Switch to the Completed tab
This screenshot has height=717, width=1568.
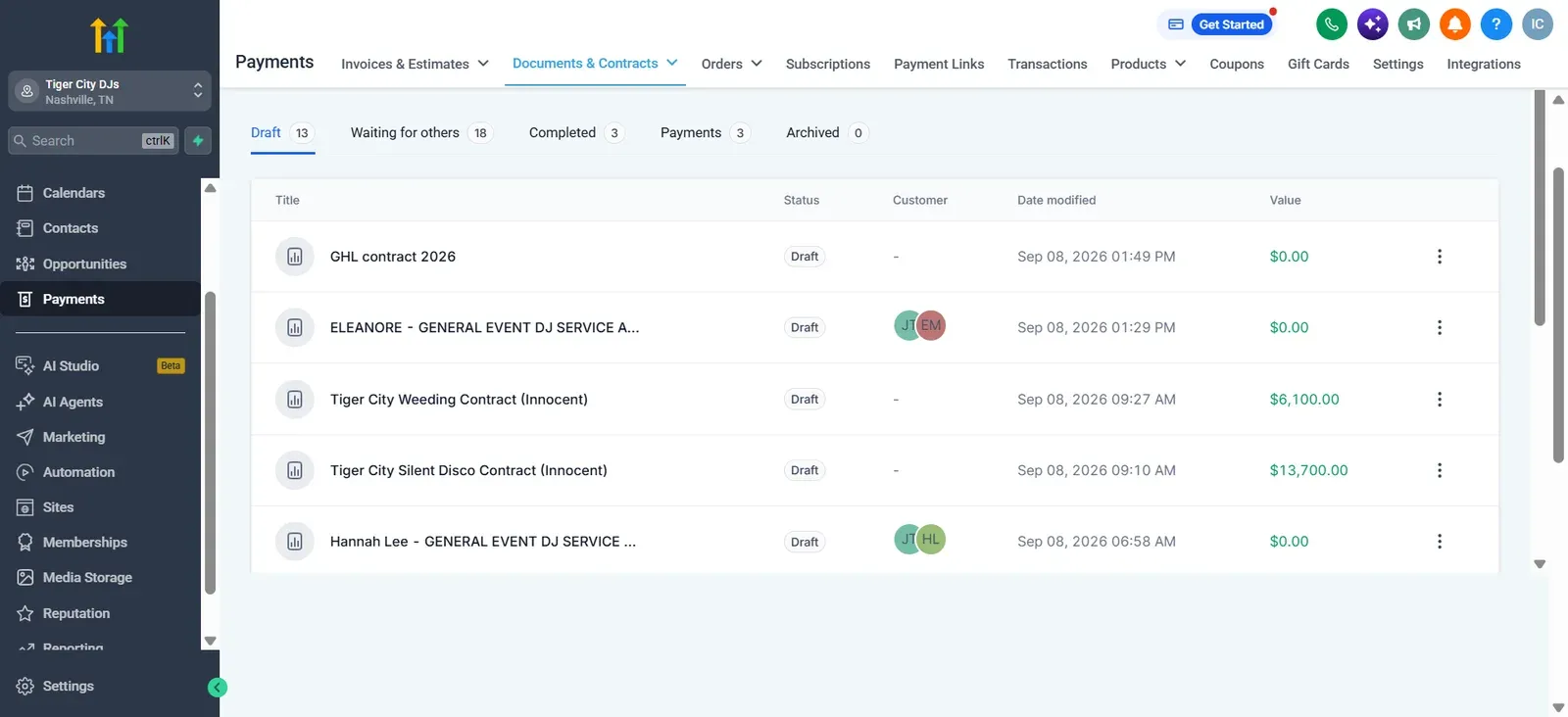click(x=575, y=132)
